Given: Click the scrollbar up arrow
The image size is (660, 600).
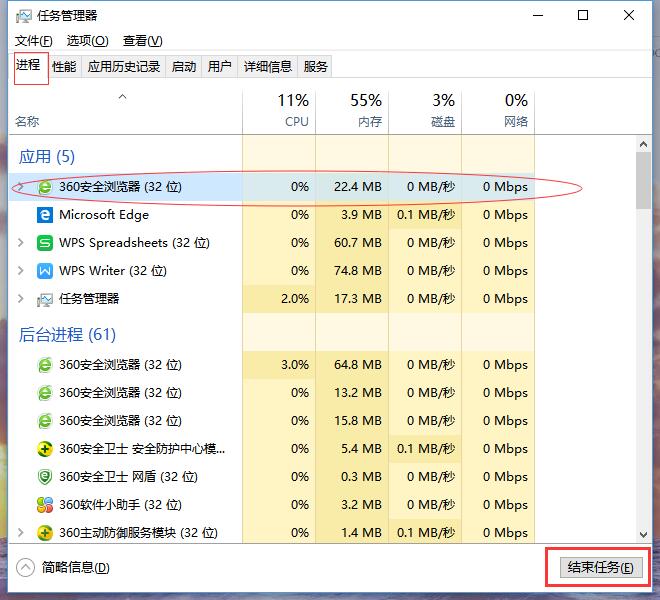Looking at the screenshot, I should coord(643,145).
